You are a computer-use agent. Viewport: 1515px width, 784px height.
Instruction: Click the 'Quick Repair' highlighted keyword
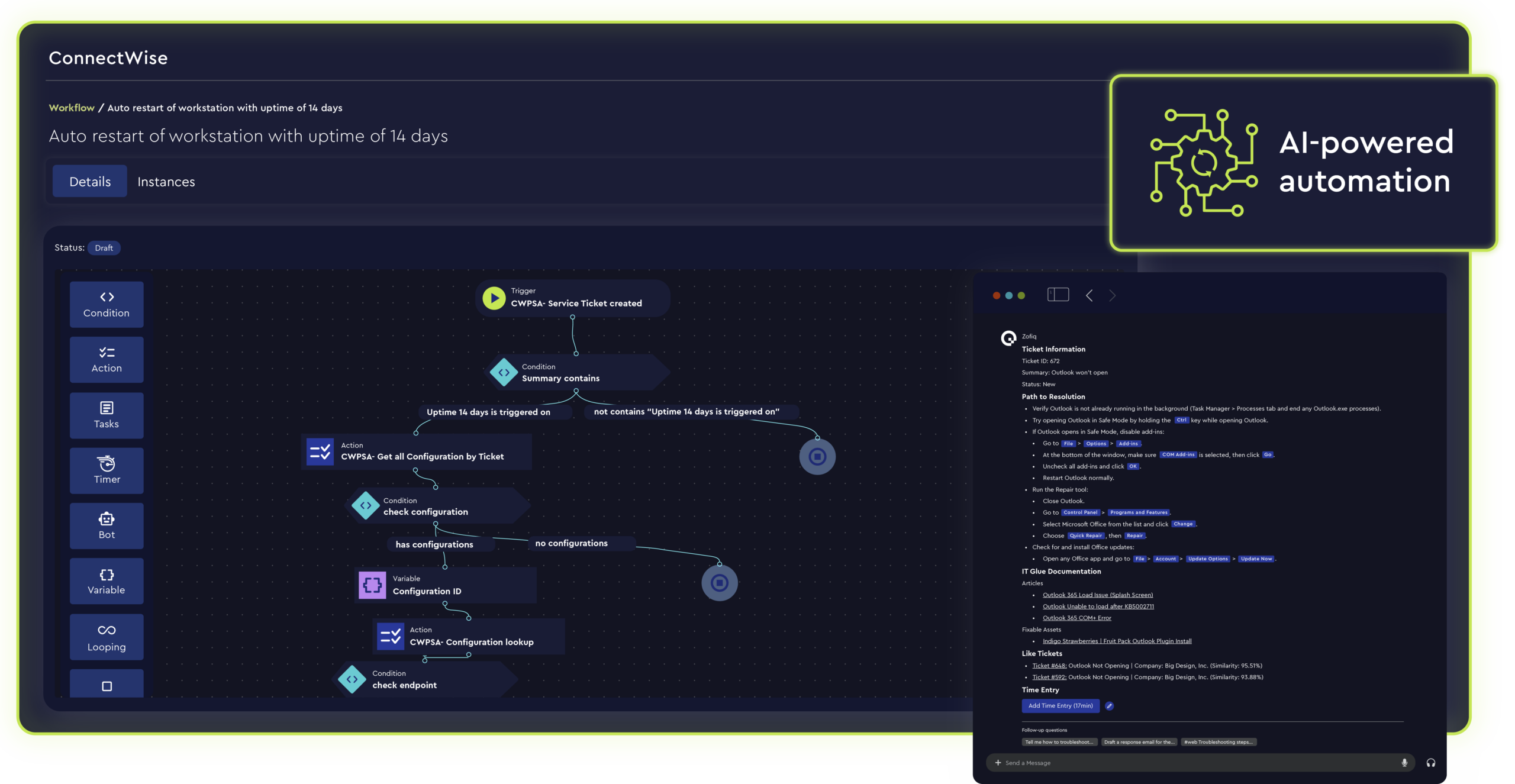coord(1086,536)
